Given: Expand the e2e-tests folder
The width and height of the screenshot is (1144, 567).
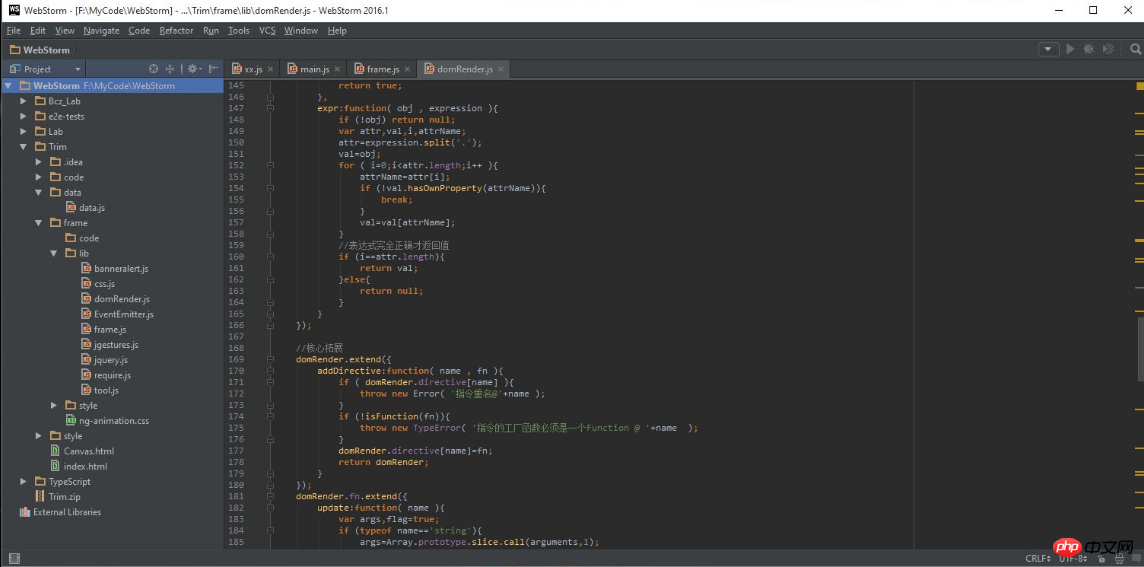Looking at the screenshot, I should pyautogui.click(x=24, y=116).
